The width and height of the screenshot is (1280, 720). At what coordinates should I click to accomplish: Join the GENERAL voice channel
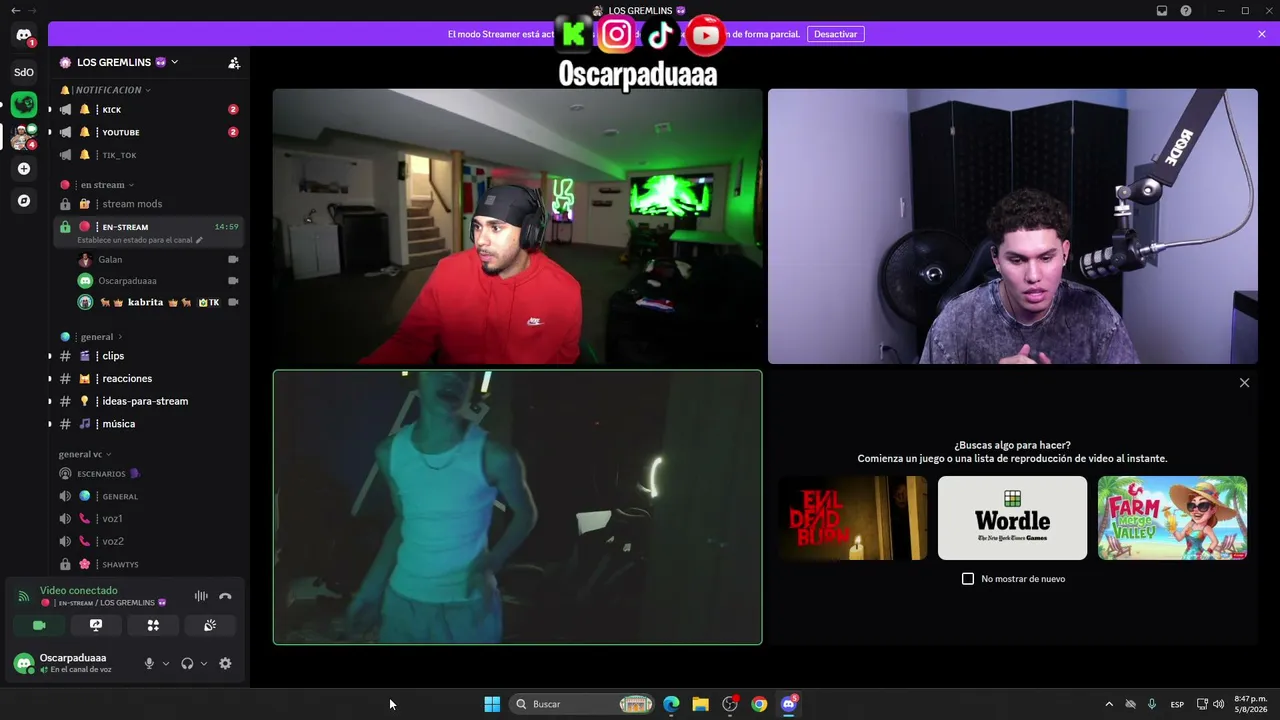149,496
